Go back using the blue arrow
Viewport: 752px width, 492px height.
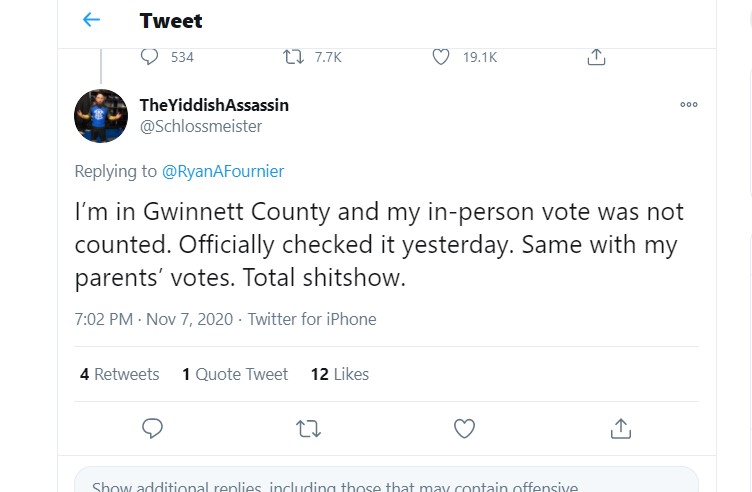tap(91, 20)
